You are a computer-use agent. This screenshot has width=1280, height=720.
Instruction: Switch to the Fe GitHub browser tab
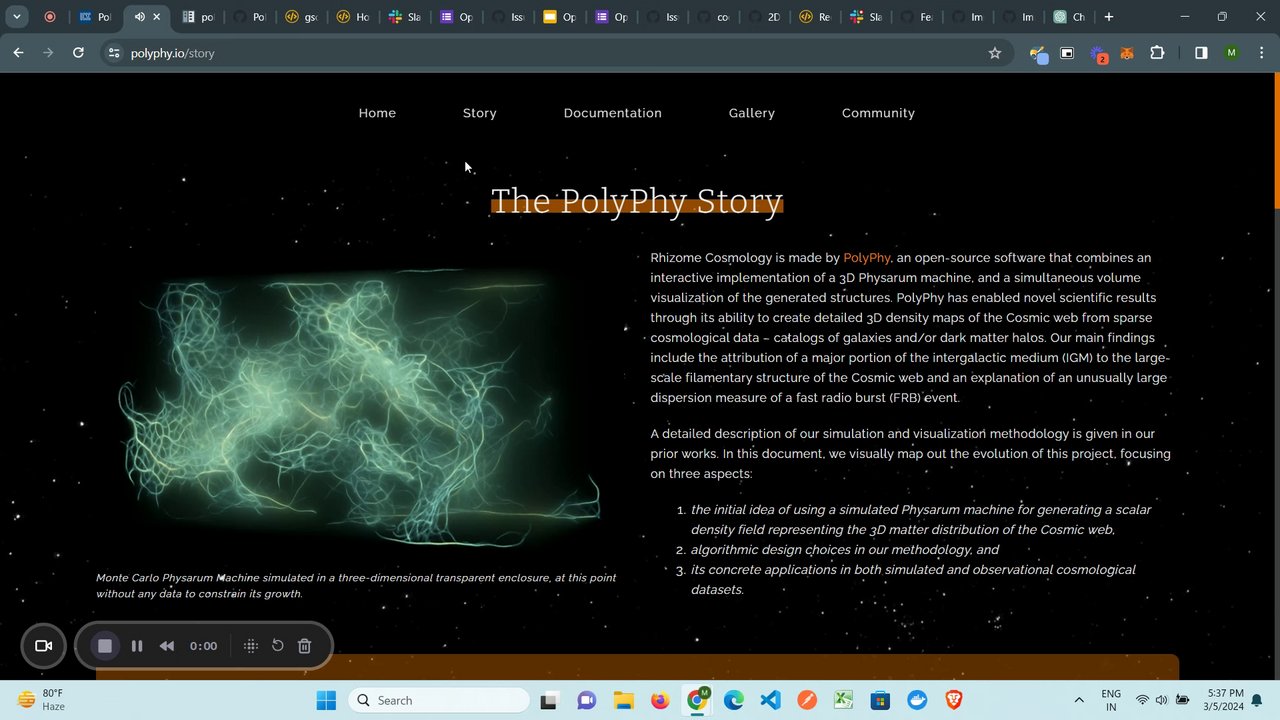click(917, 17)
